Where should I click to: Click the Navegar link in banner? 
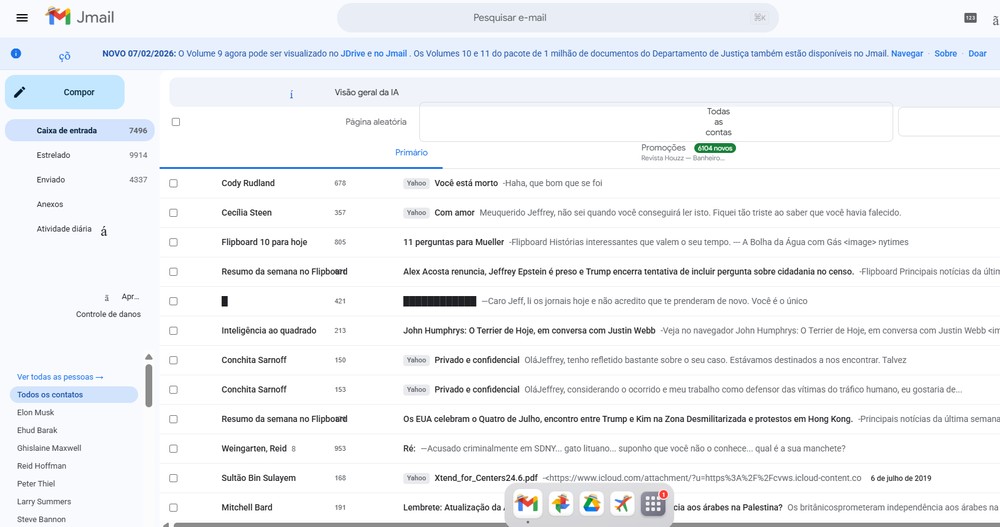pyautogui.click(x=907, y=54)
